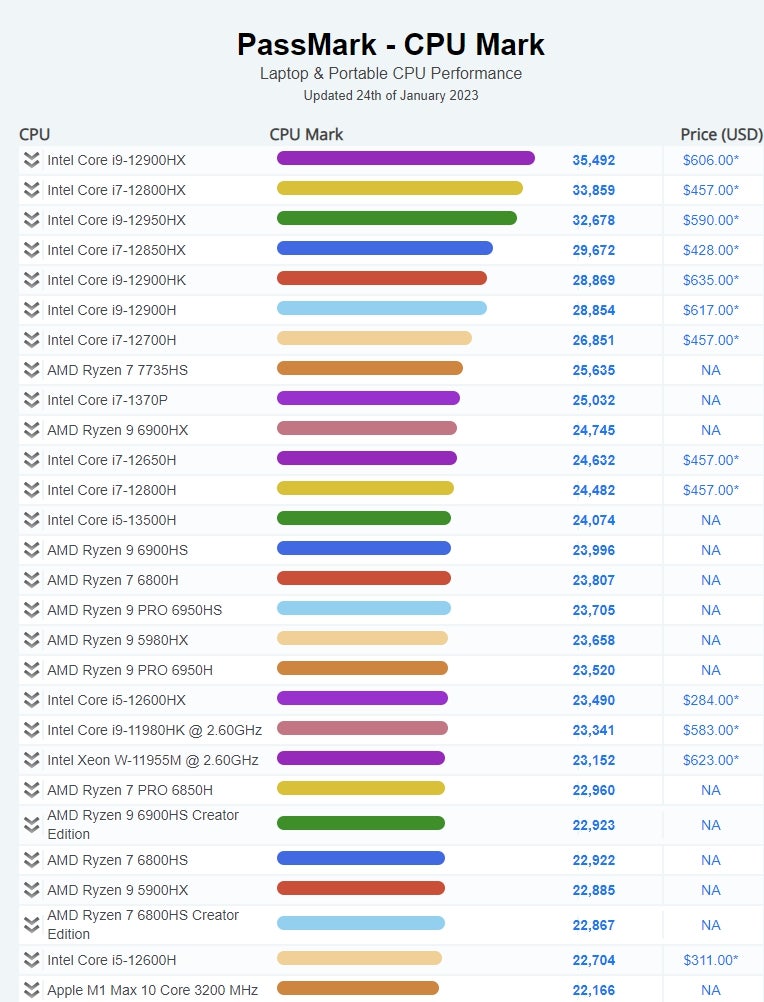The image size is (764, 1002).
Task: Open the Intel Core i7-12800H link
Action: (x=112, y=490)
